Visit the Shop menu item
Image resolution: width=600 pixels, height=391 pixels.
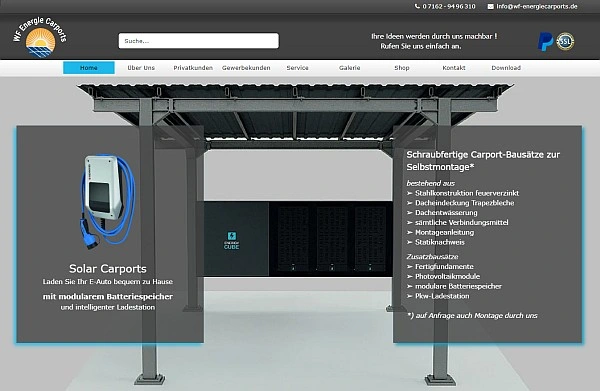pos(402,68)
